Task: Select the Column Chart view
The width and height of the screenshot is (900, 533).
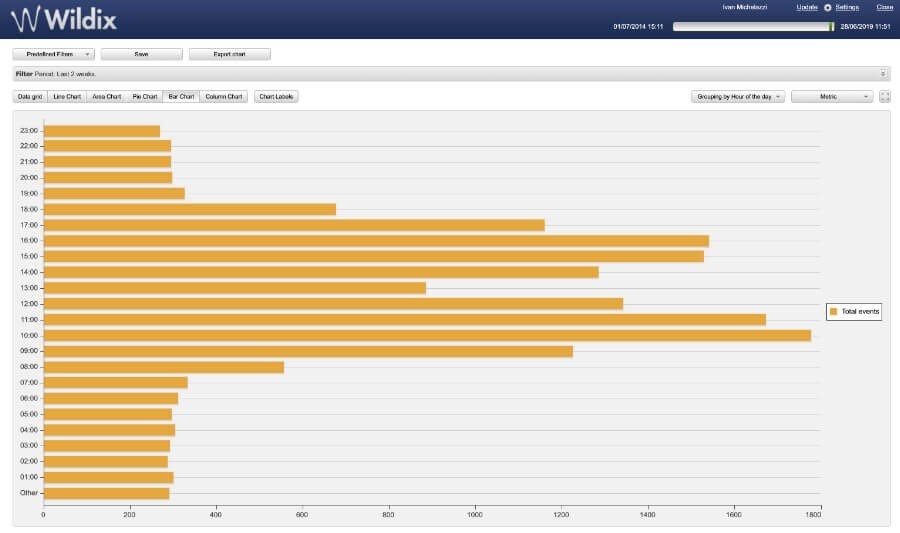Action: (x=223, y=97)
